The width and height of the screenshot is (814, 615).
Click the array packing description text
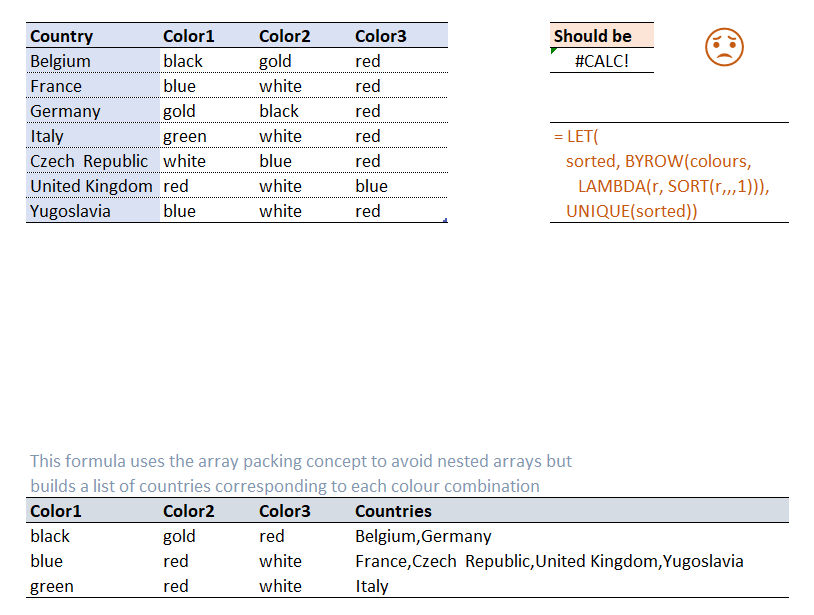(300, 474)
